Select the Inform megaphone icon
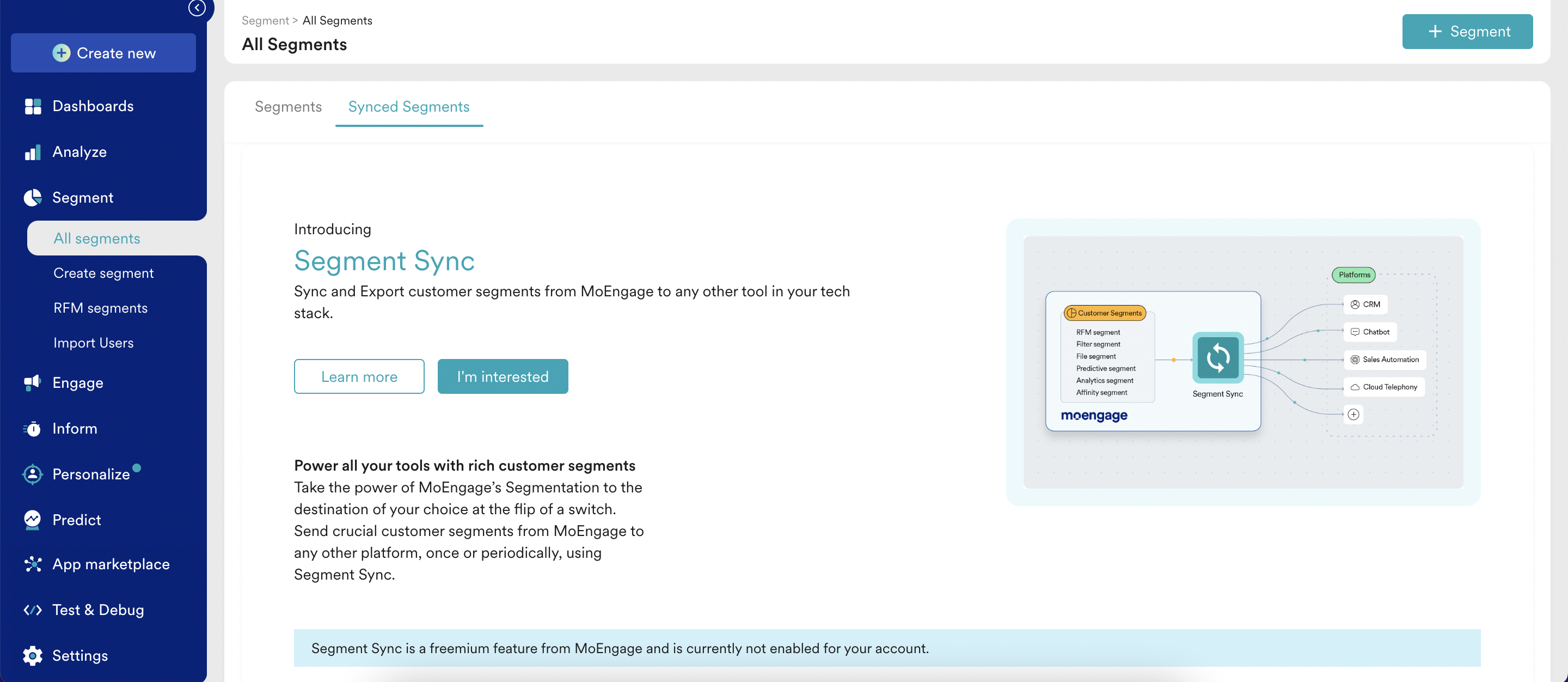The height and width of the screenshot is (682, 1568). point(33,428)
